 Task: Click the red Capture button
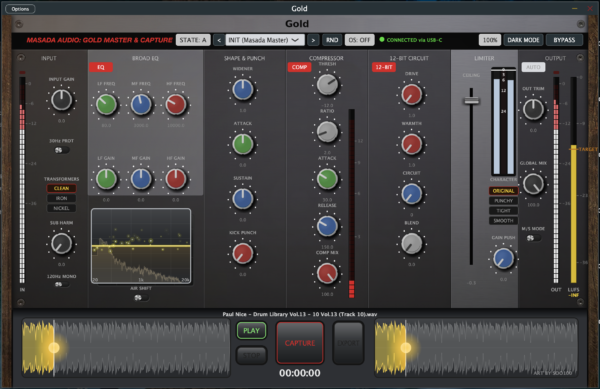point(300,343)
